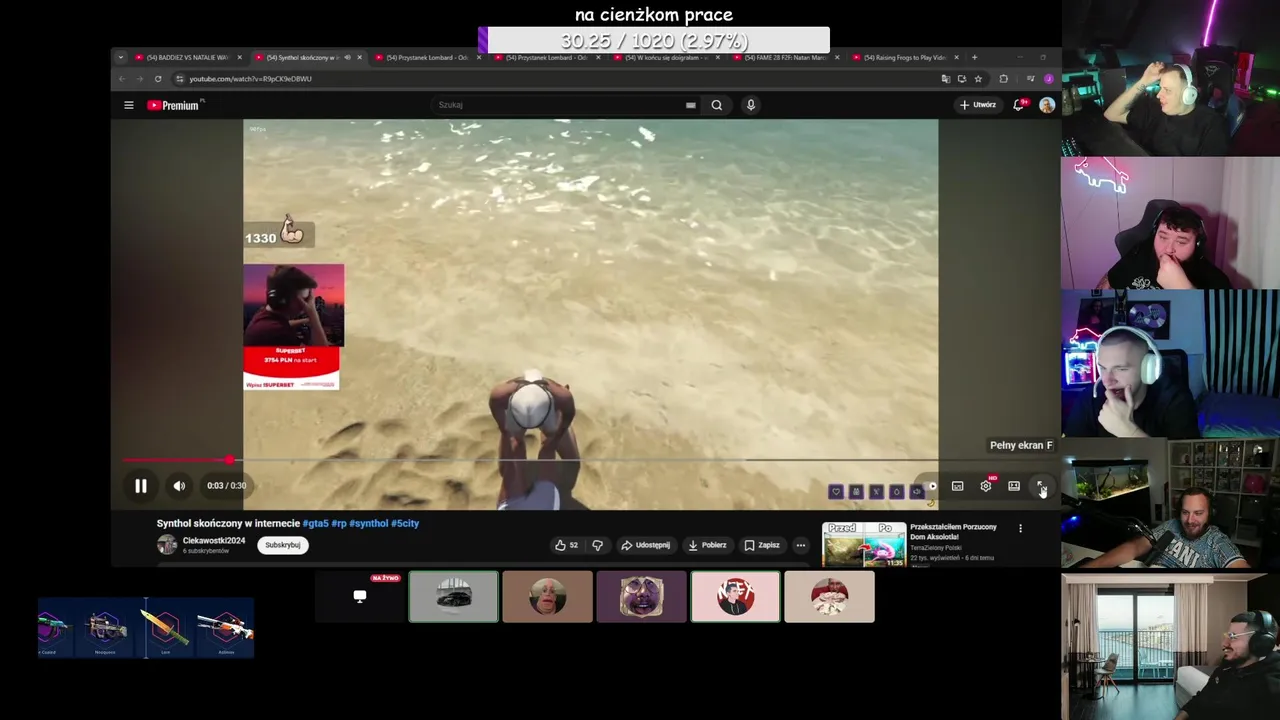Save video with Zapisz button
The image size is (1280, 720).
[762, 545]
